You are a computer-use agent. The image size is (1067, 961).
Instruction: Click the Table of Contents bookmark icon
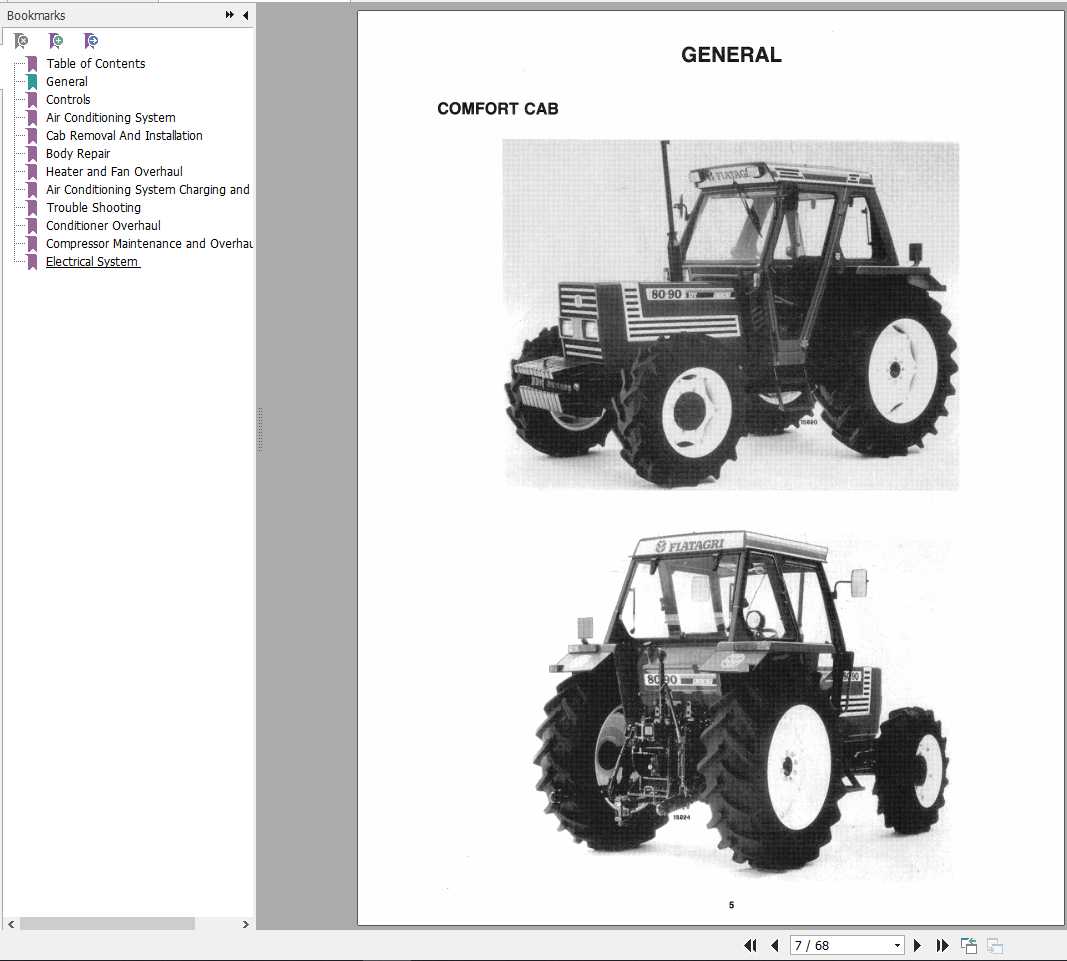tap(32, 64)
